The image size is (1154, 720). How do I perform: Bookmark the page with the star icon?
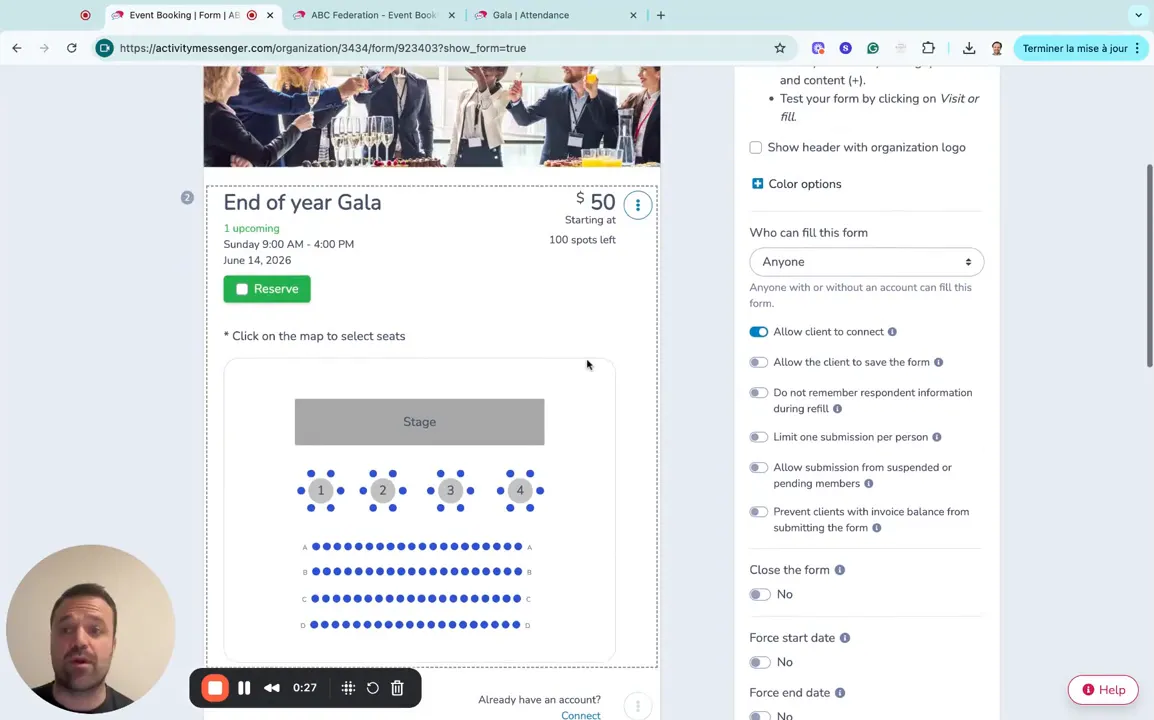(780, 47)
